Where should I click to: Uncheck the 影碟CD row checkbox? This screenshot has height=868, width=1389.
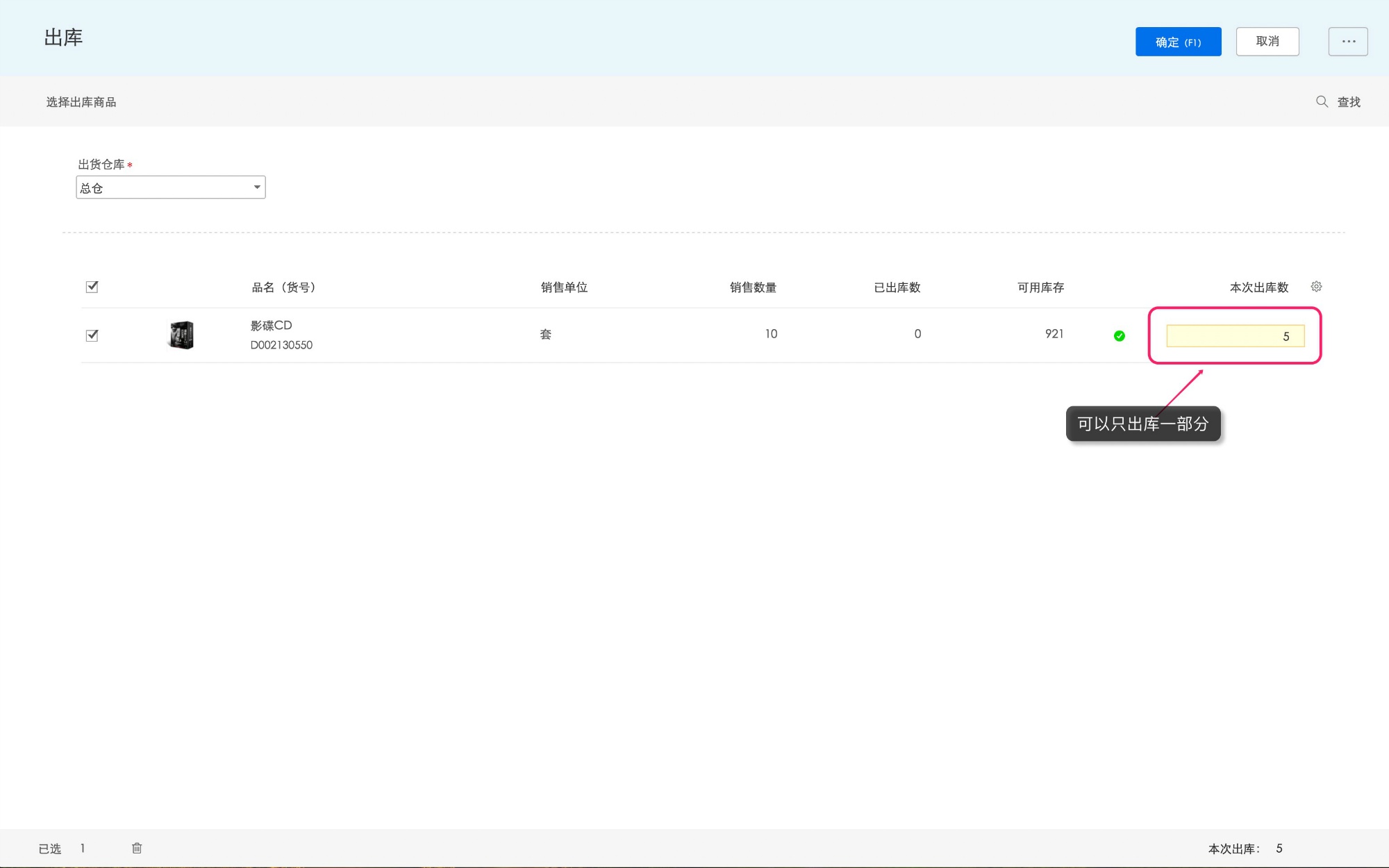[x=92, y=335]
